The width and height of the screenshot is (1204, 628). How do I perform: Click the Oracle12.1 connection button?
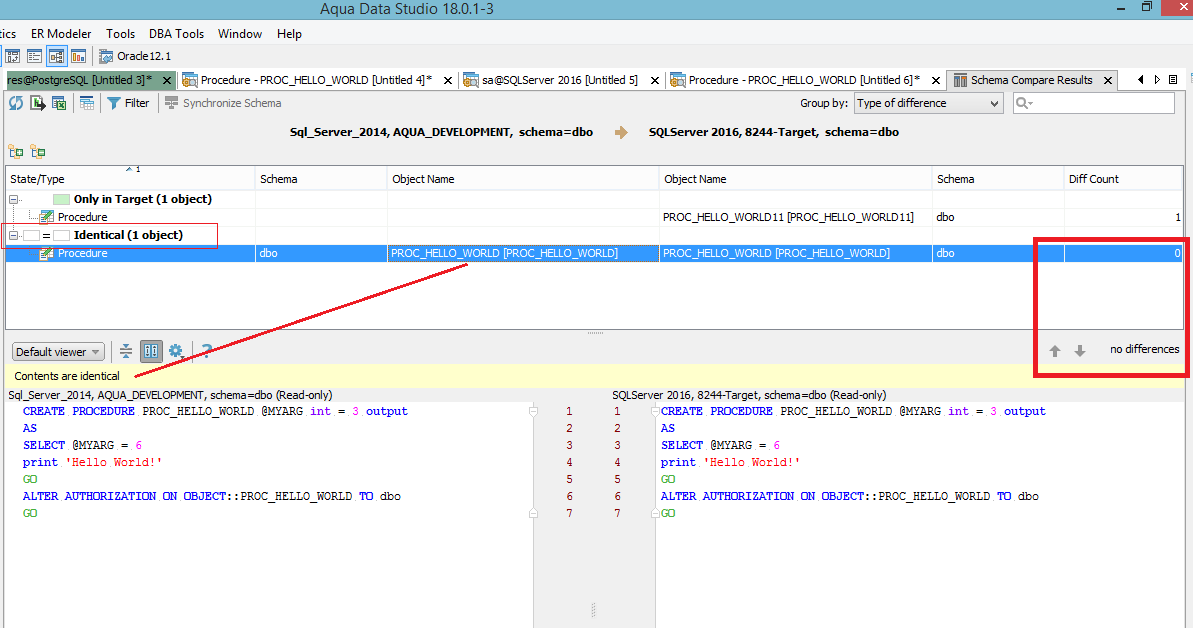pos(135,56)
